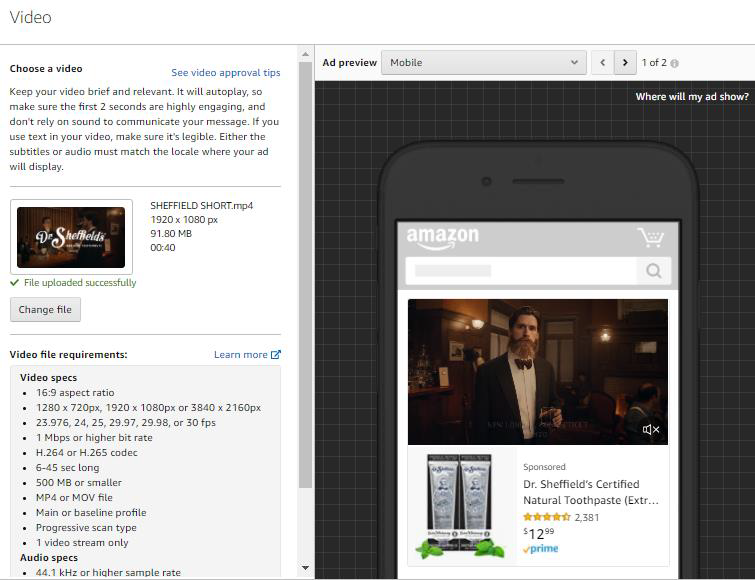Click the 91.80 MB file size text
Image resolution: width=755 pixels, height=580 pixels.
click(x=171, y=233)
